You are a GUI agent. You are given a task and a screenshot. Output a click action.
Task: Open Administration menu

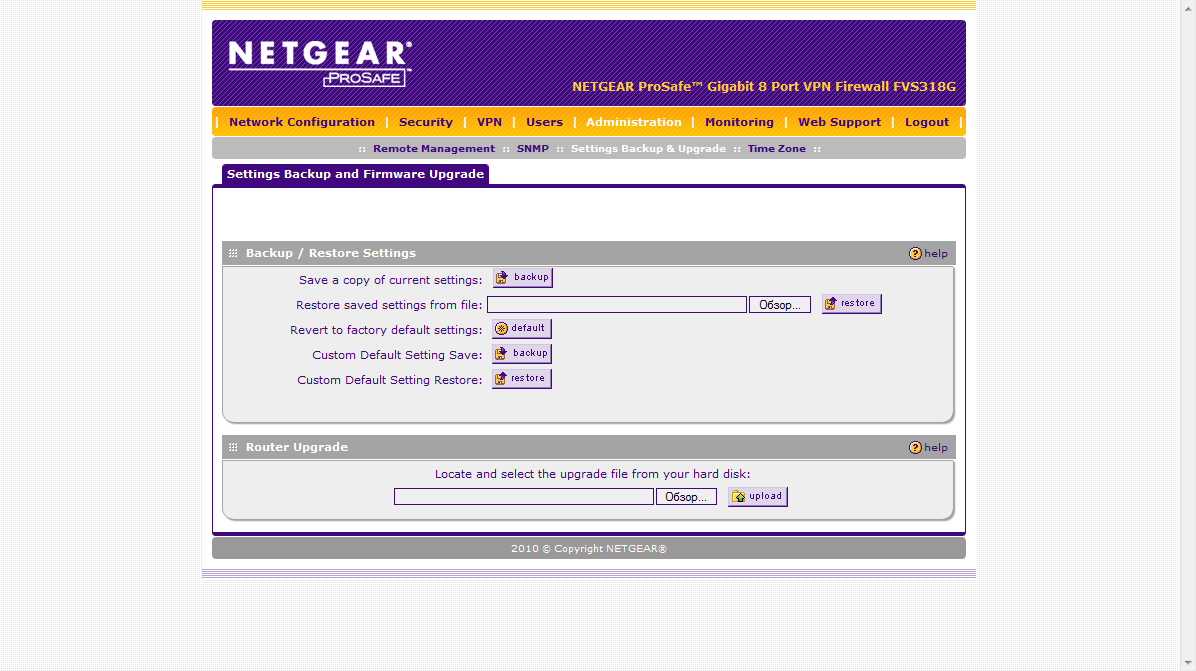pyautogui.click(x=634, y=122)
